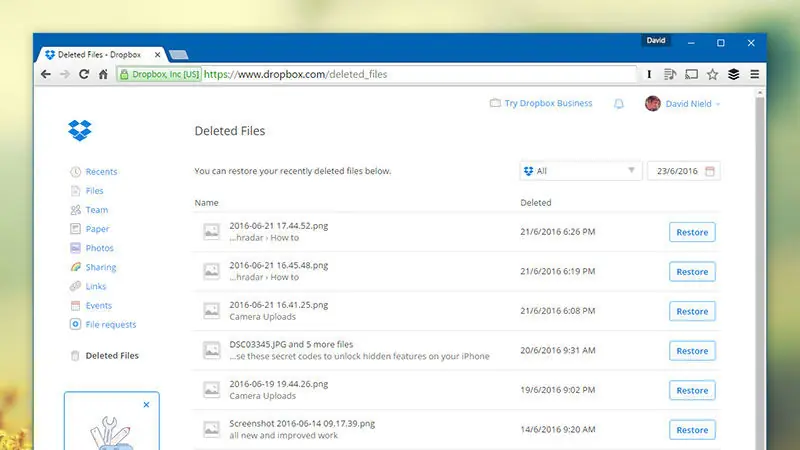
Task: Click image thumbnail for 2016-06-21 17.44.52.png
Action: pos(211,231)
